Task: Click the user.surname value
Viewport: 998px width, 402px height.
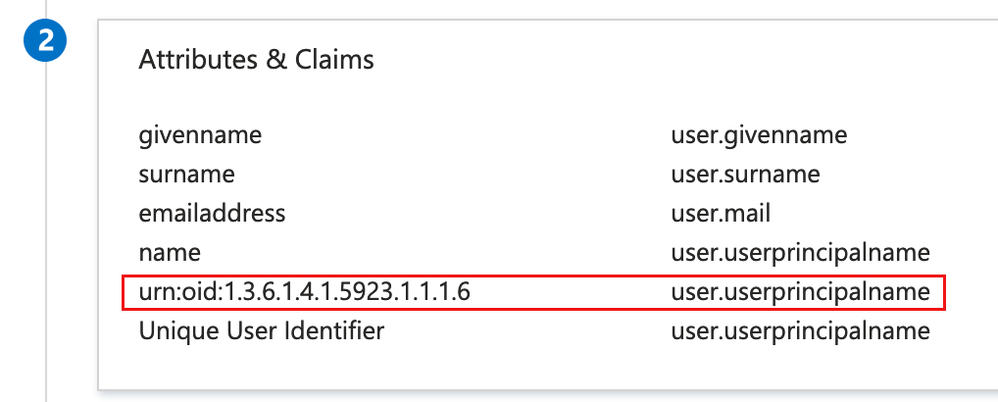Action: pos(745,174)
